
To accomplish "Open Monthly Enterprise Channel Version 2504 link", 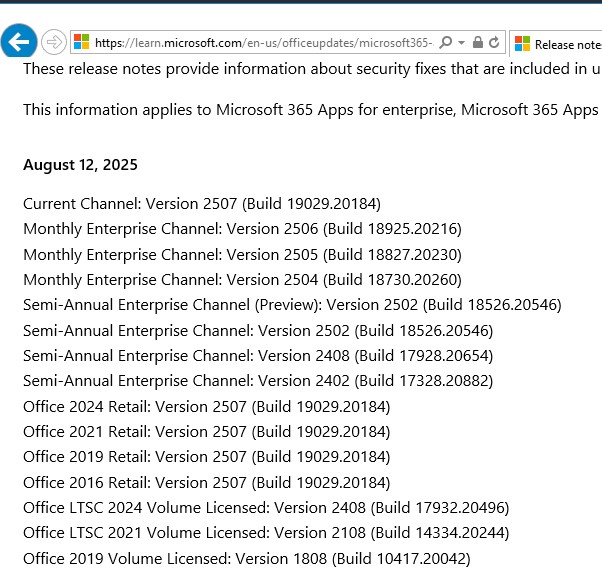I will coord(242,280).
